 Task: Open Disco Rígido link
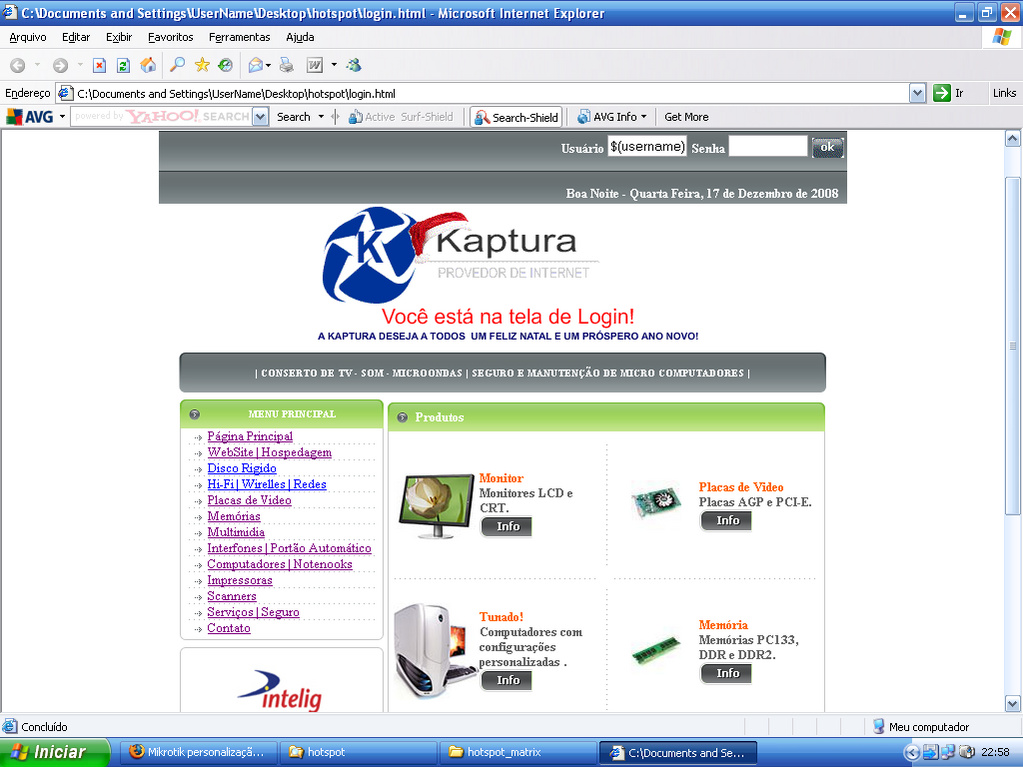(242, 468)
